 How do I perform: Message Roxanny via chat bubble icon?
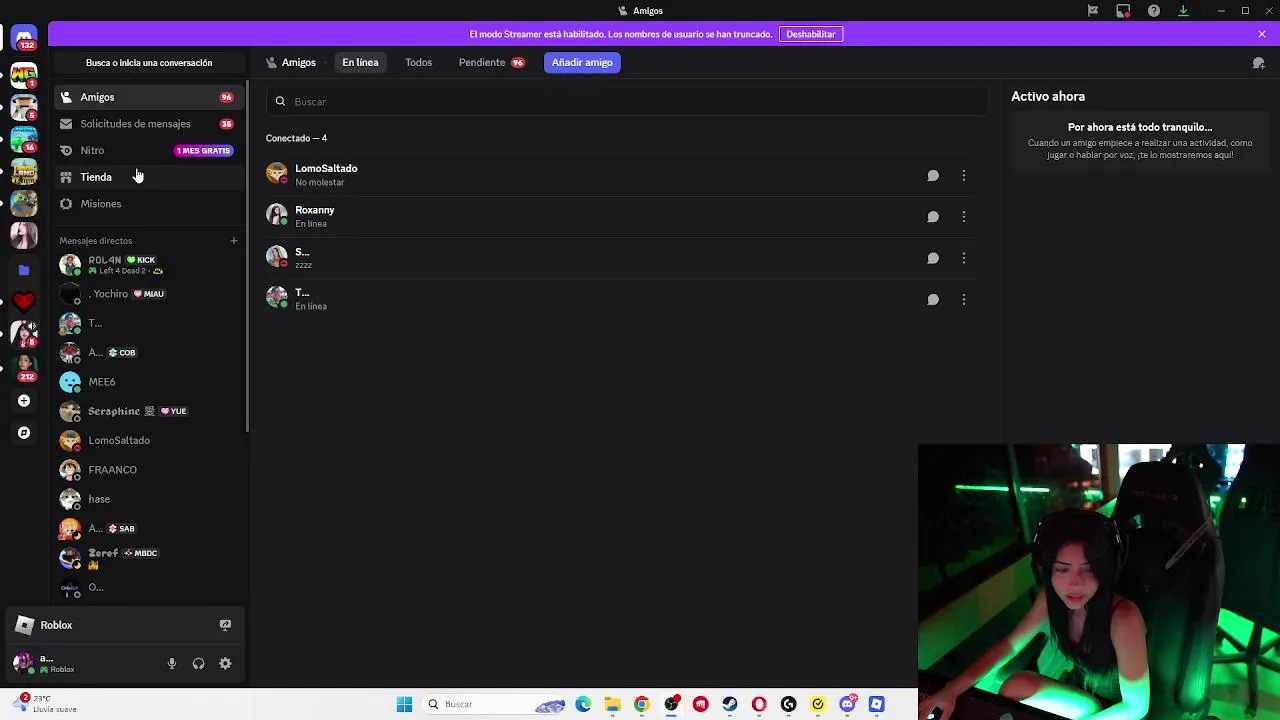click(x=933, y=217)
